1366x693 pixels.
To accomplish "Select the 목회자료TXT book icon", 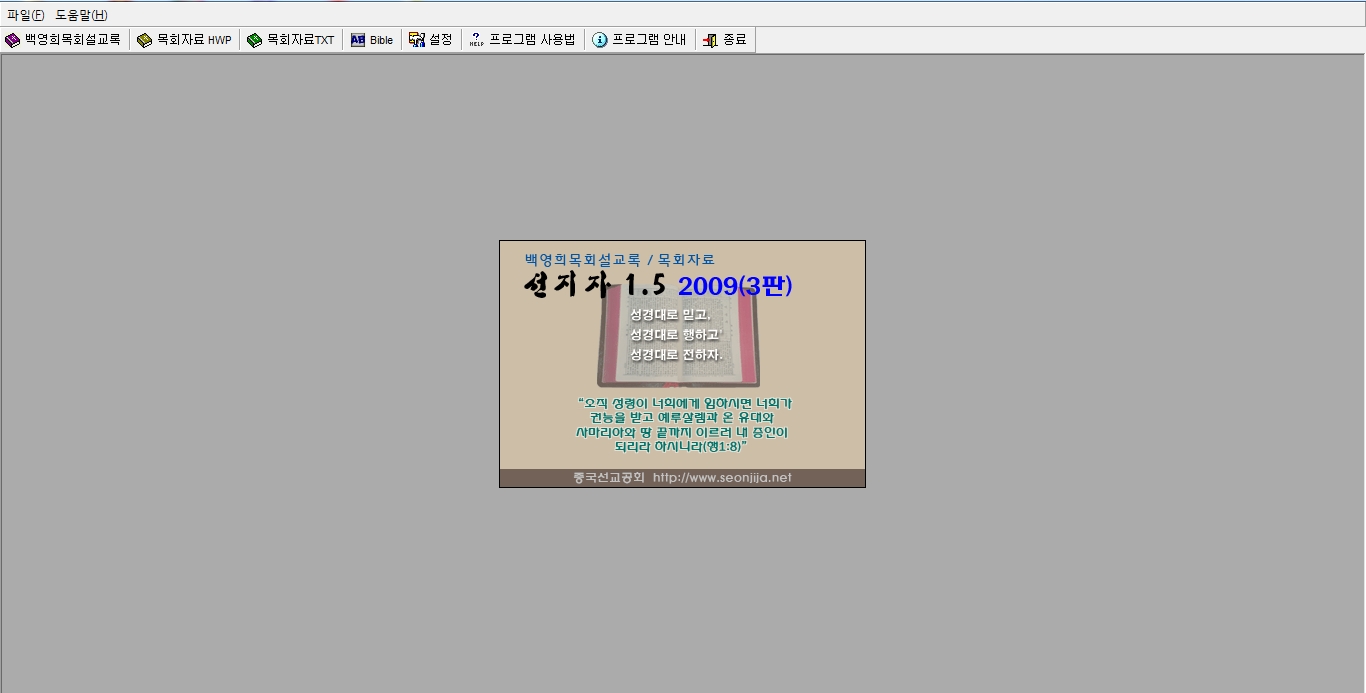I will coord(253,40).
